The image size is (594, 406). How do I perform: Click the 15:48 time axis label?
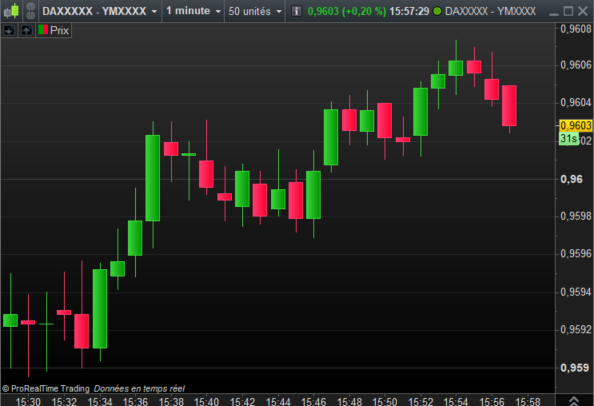point(350,401)
